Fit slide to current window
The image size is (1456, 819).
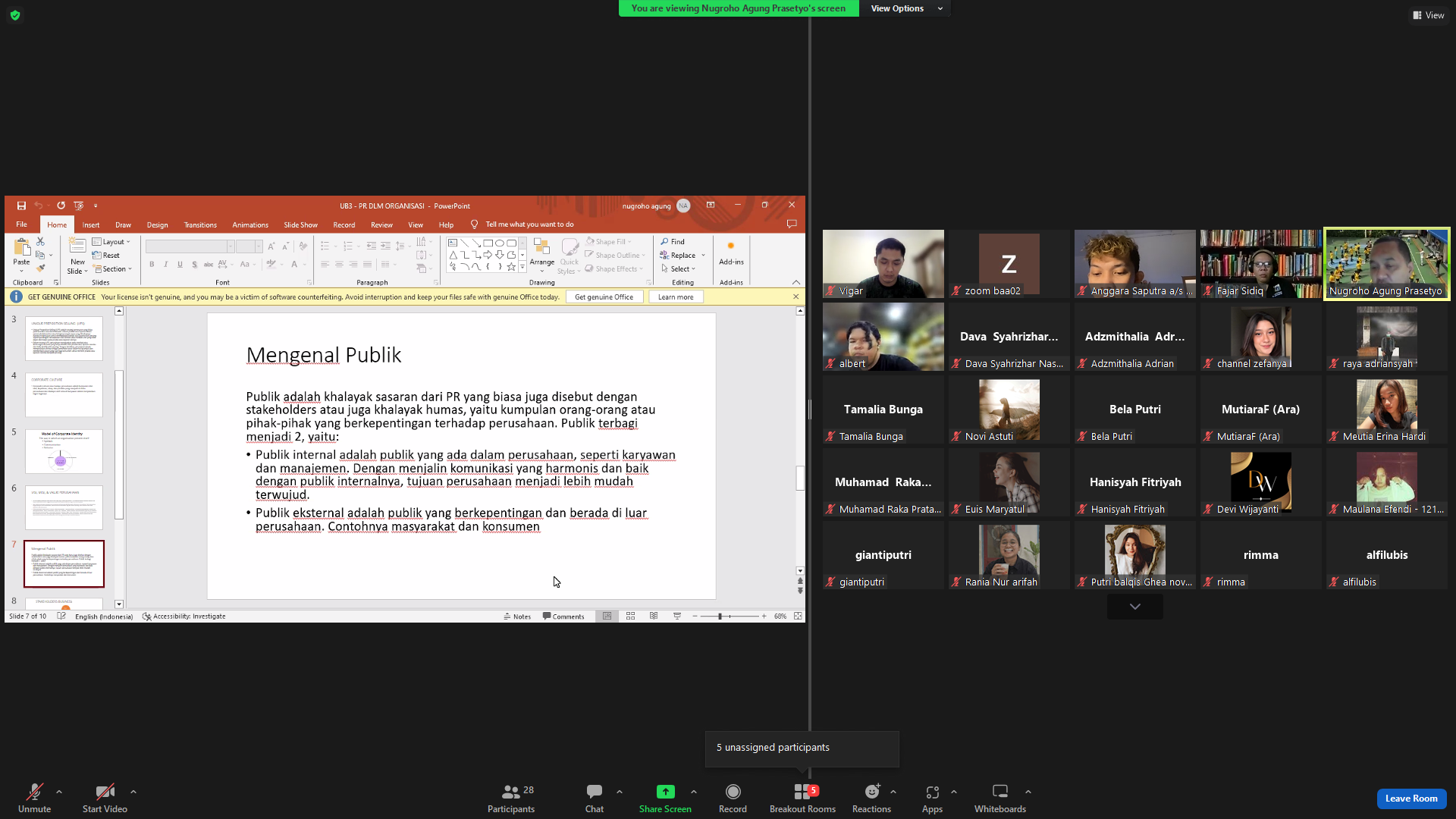coord(798,617)
